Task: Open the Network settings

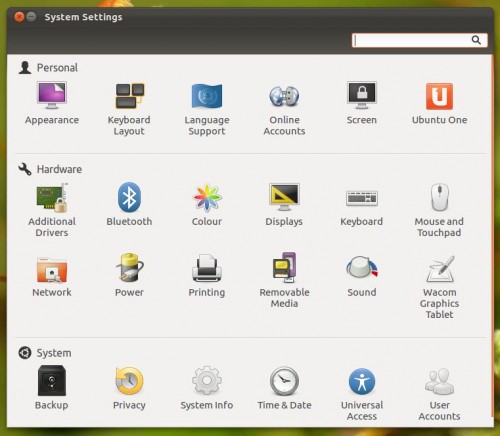Action: click(52, 277)
